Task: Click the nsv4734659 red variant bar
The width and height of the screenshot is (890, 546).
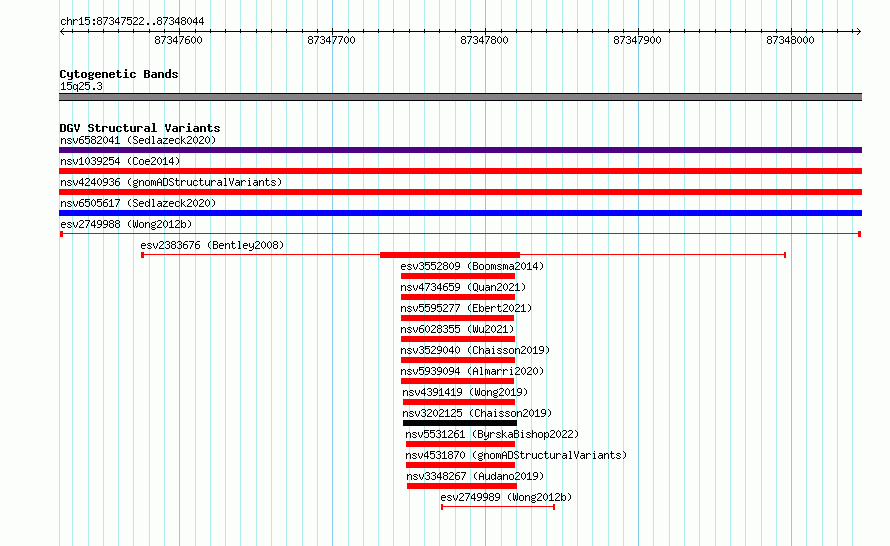Action: coord(457,297)
